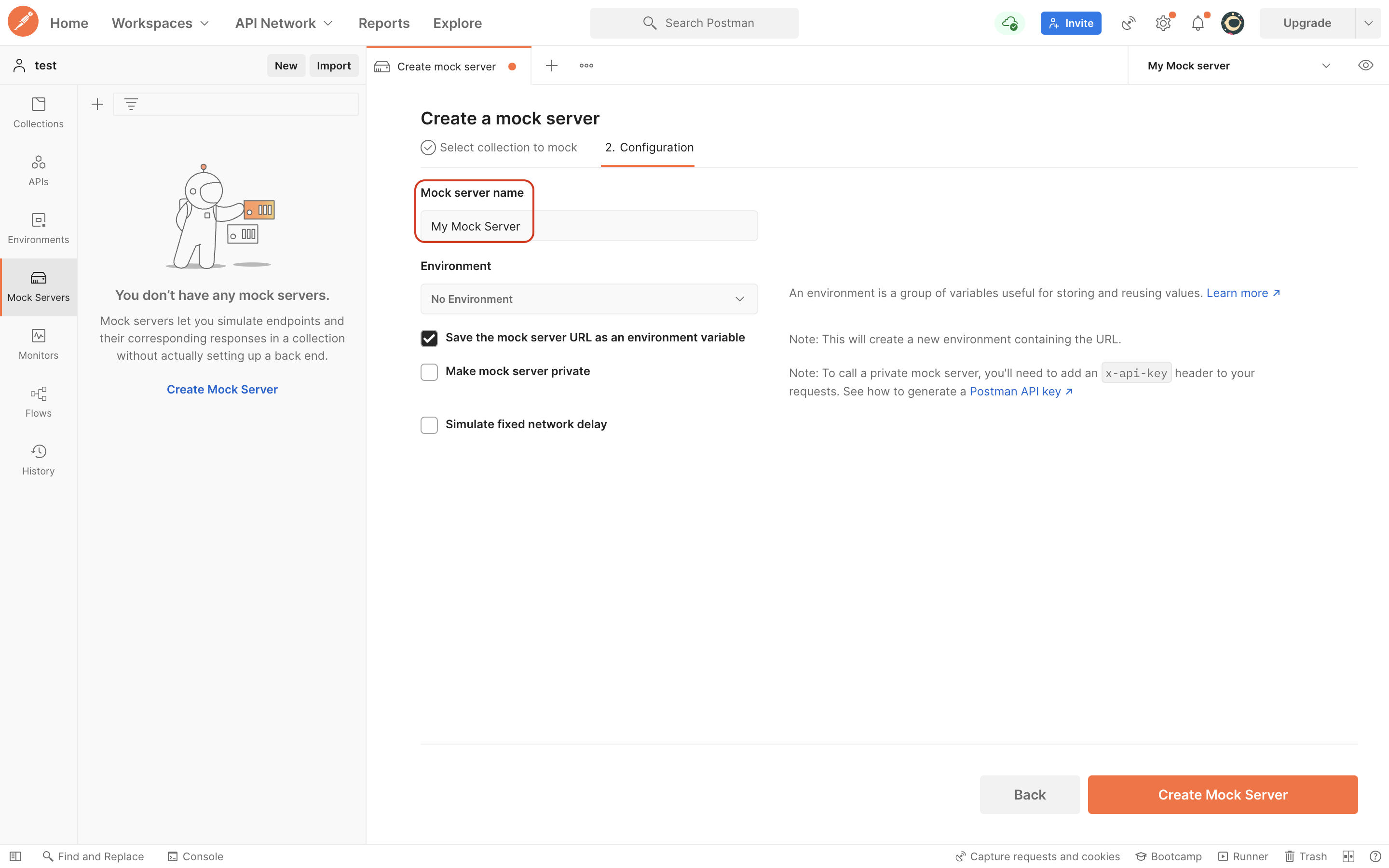
Task: Expand the No Environment dropdown
Action: point(588,299)
